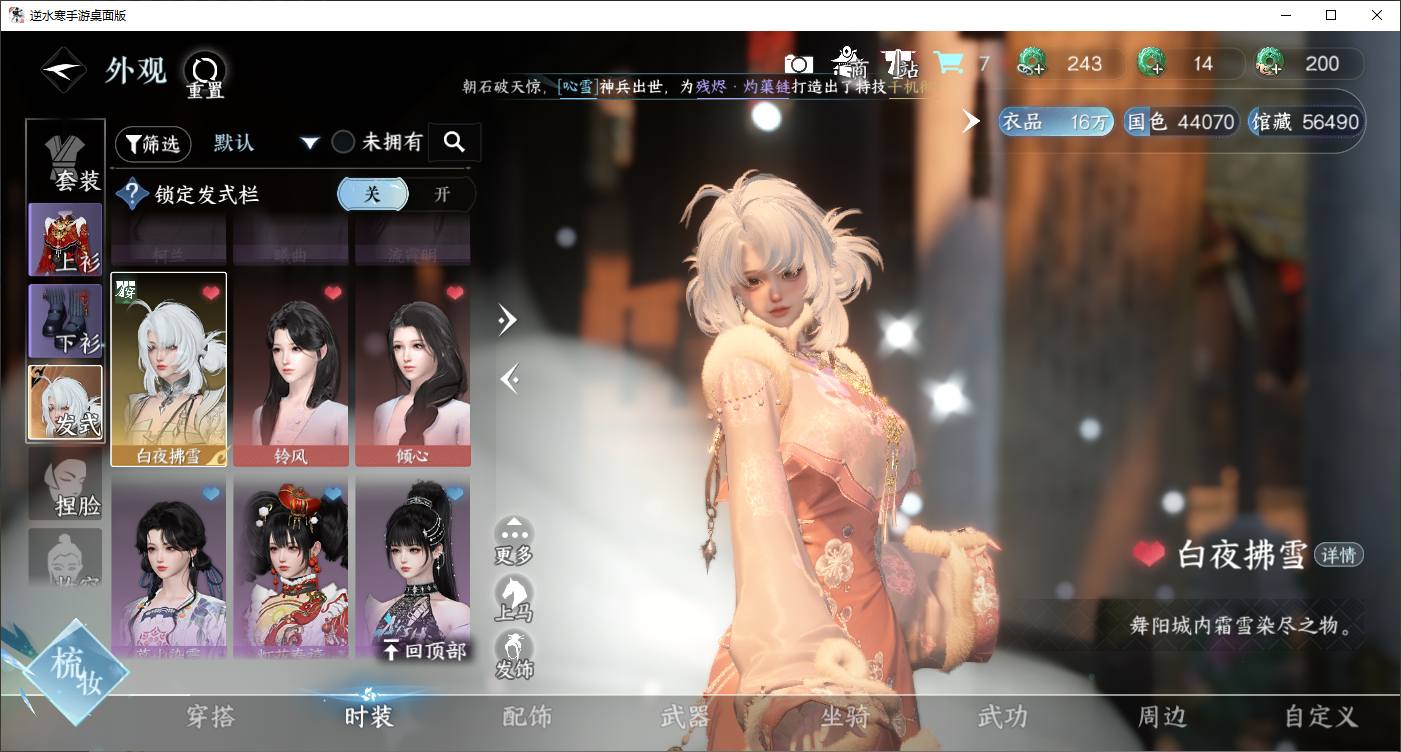Expand stats with arrow left of 衣品
Screen dimensions: 1401x752
click(x=971, y=121)
